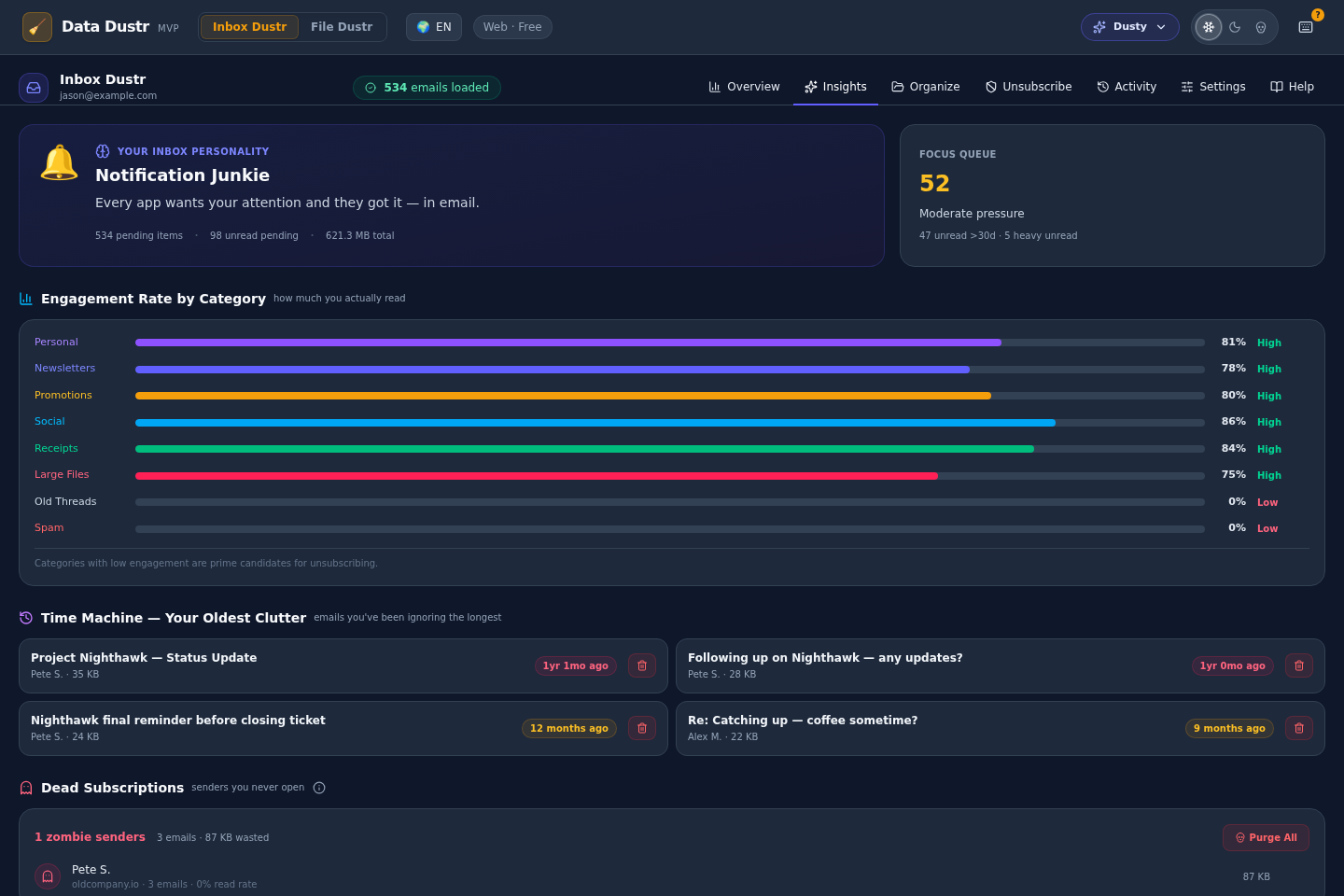Screen dimensions: 1344x896
Task: View the Activity tab
Action: point(1127,87)
